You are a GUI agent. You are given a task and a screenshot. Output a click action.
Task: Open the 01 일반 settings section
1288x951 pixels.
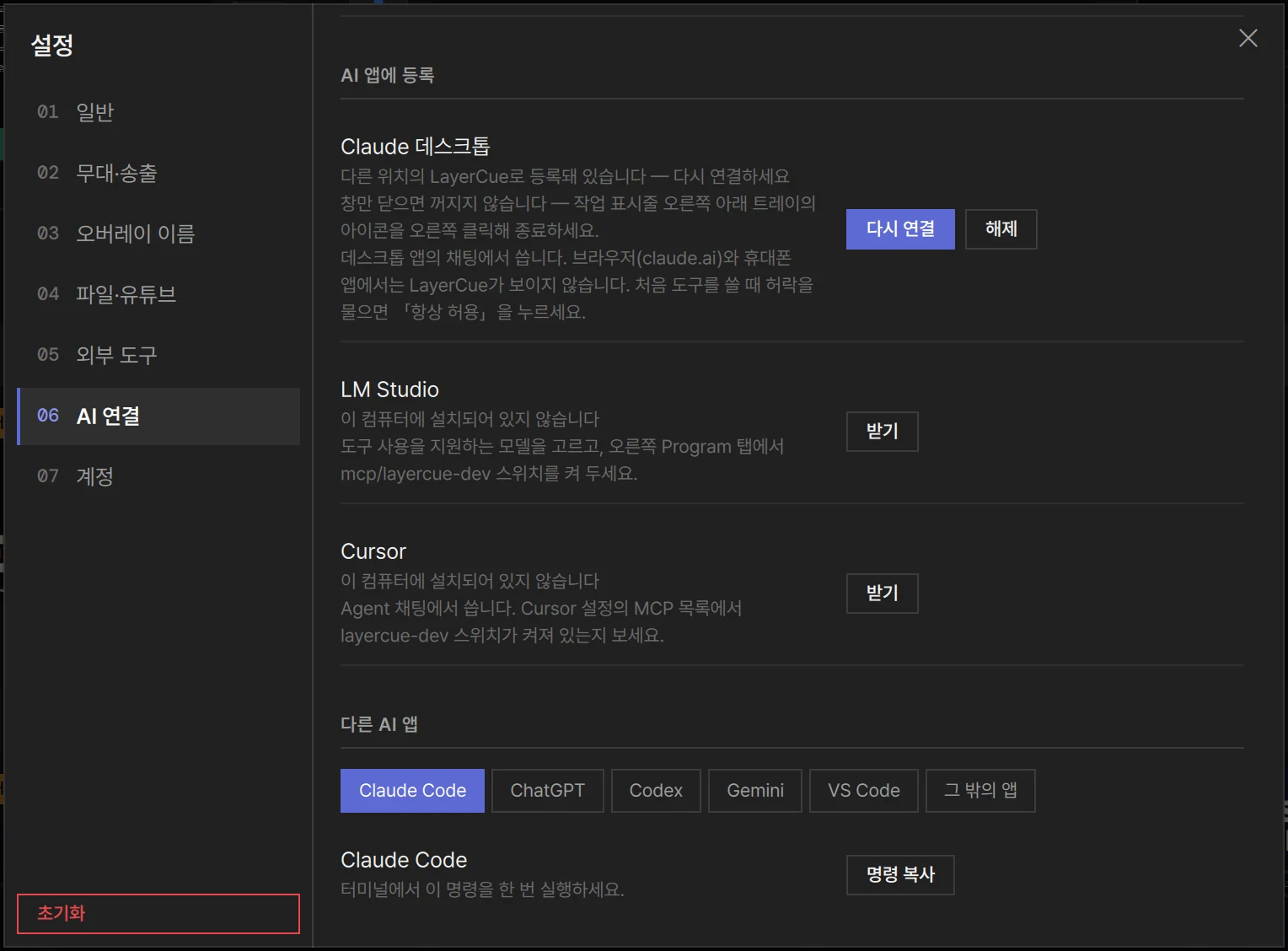click(x=158, y=112)
